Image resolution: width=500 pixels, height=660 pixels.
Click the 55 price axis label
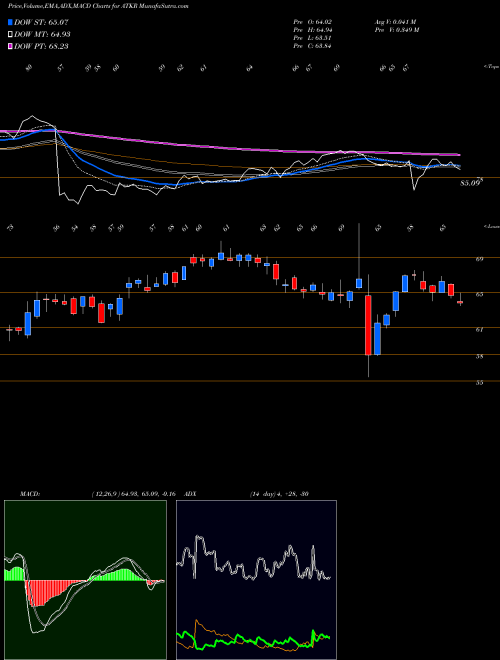[x=479, y=383]
